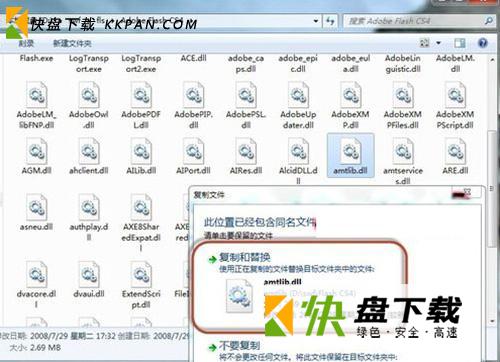Open the Explorer help icon
Screen dimensions: 500x362
(x=483, y=43)
